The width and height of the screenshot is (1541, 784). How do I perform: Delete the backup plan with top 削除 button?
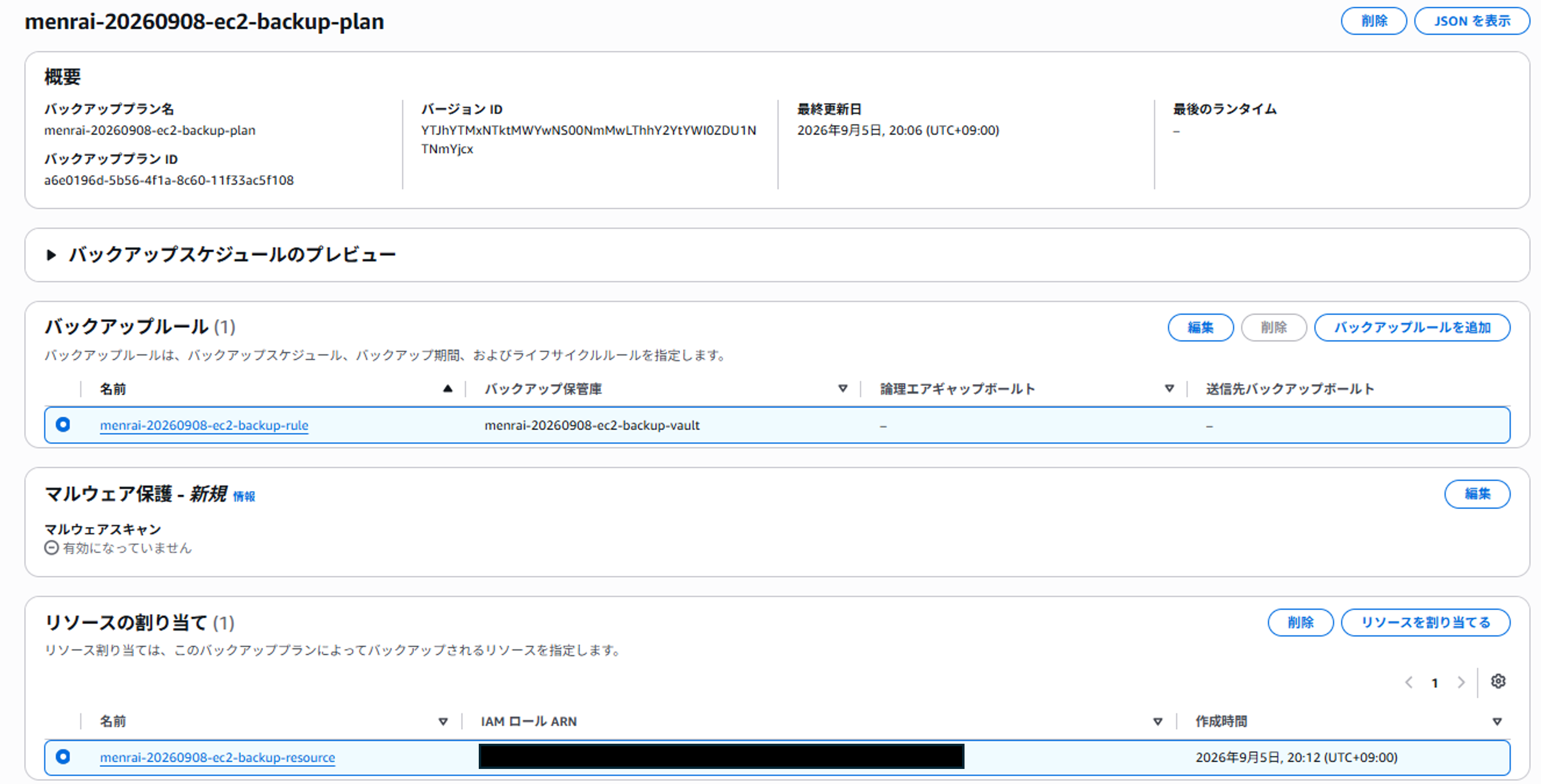point(1374,21)
